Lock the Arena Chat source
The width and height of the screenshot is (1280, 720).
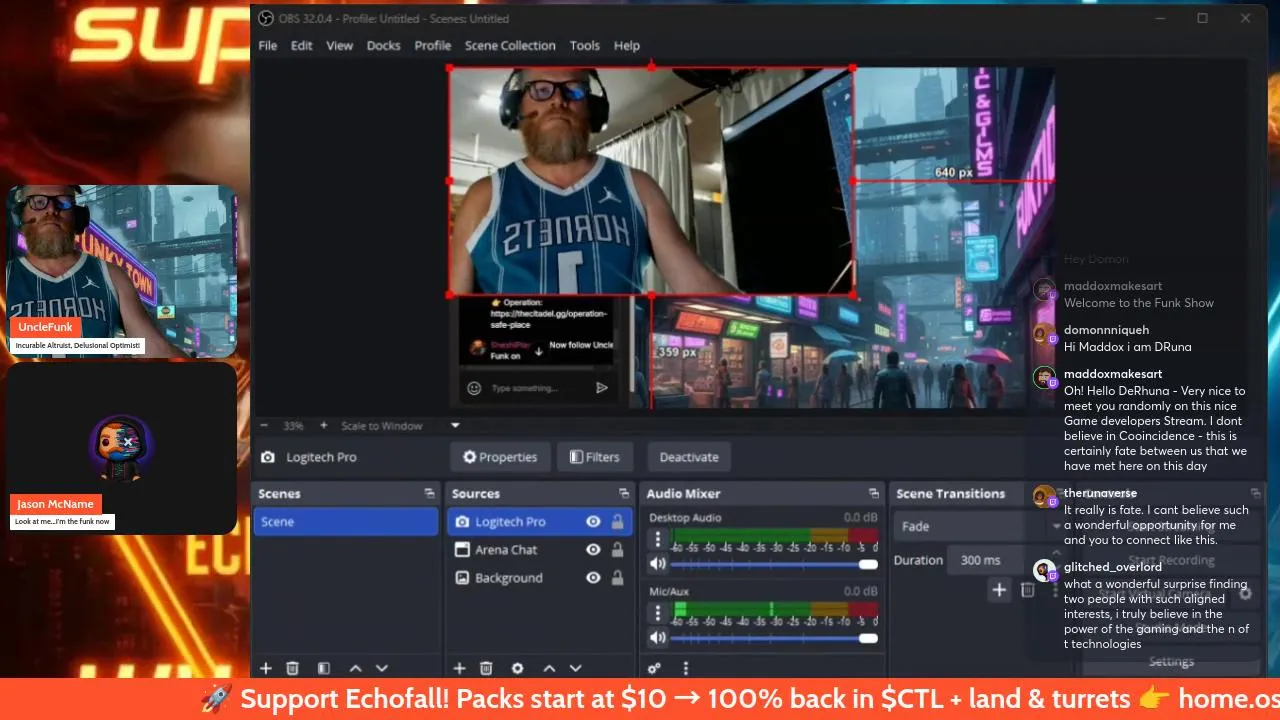coord(617,550)
